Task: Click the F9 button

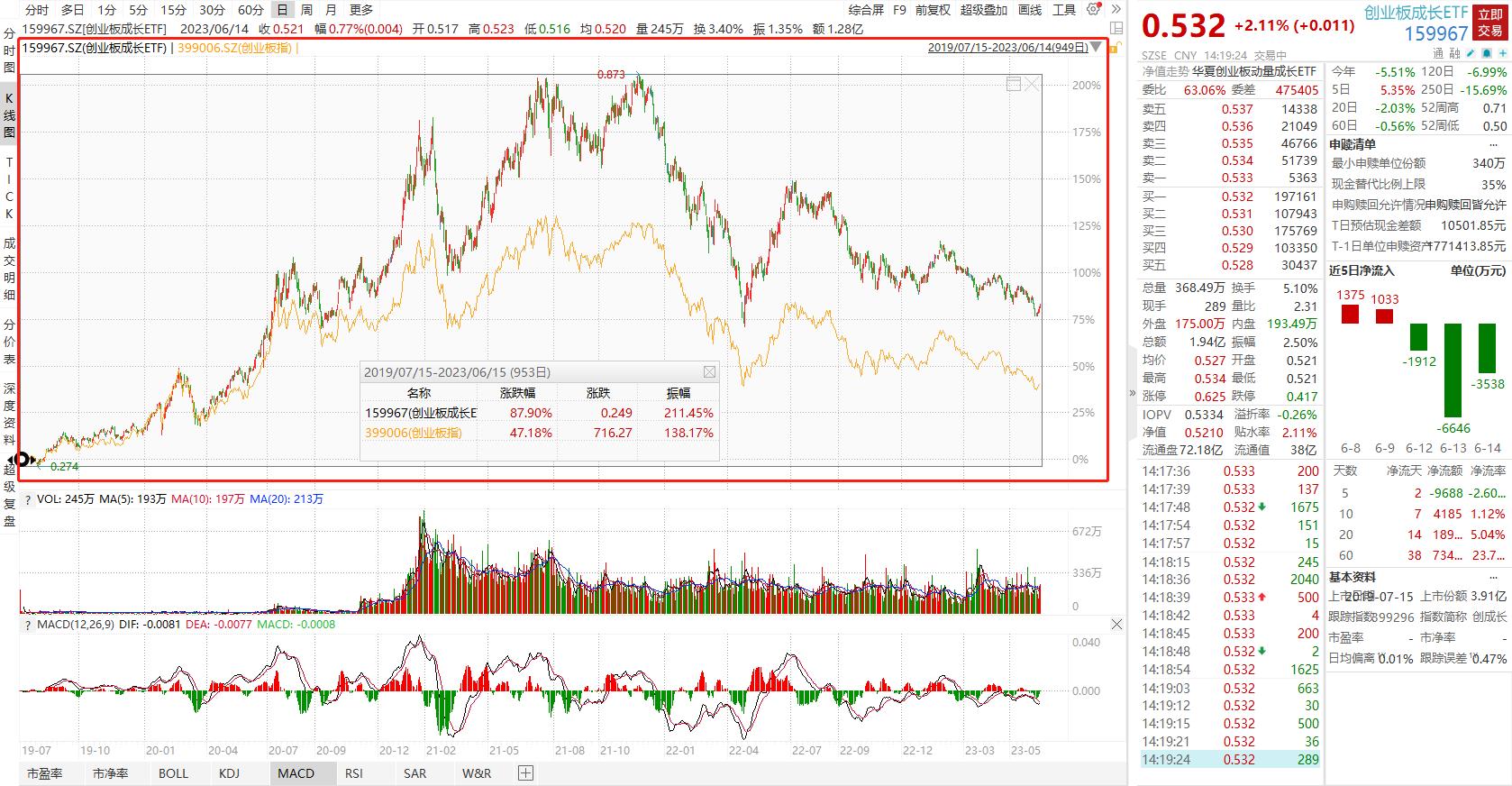Action: pos(899,10)
